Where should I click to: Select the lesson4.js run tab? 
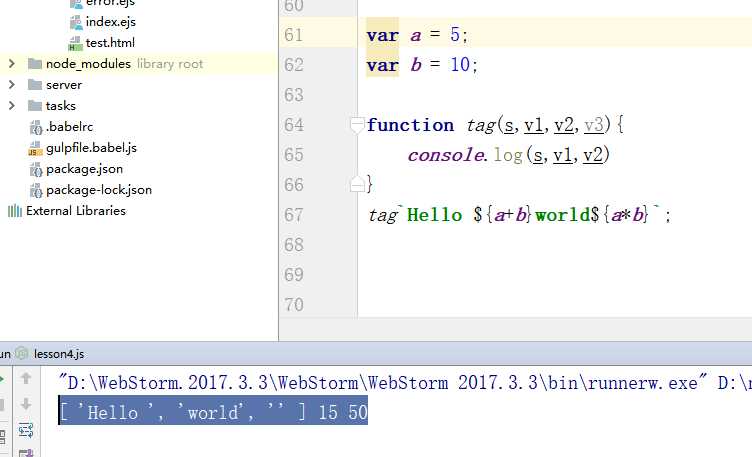tap(59, 354)
